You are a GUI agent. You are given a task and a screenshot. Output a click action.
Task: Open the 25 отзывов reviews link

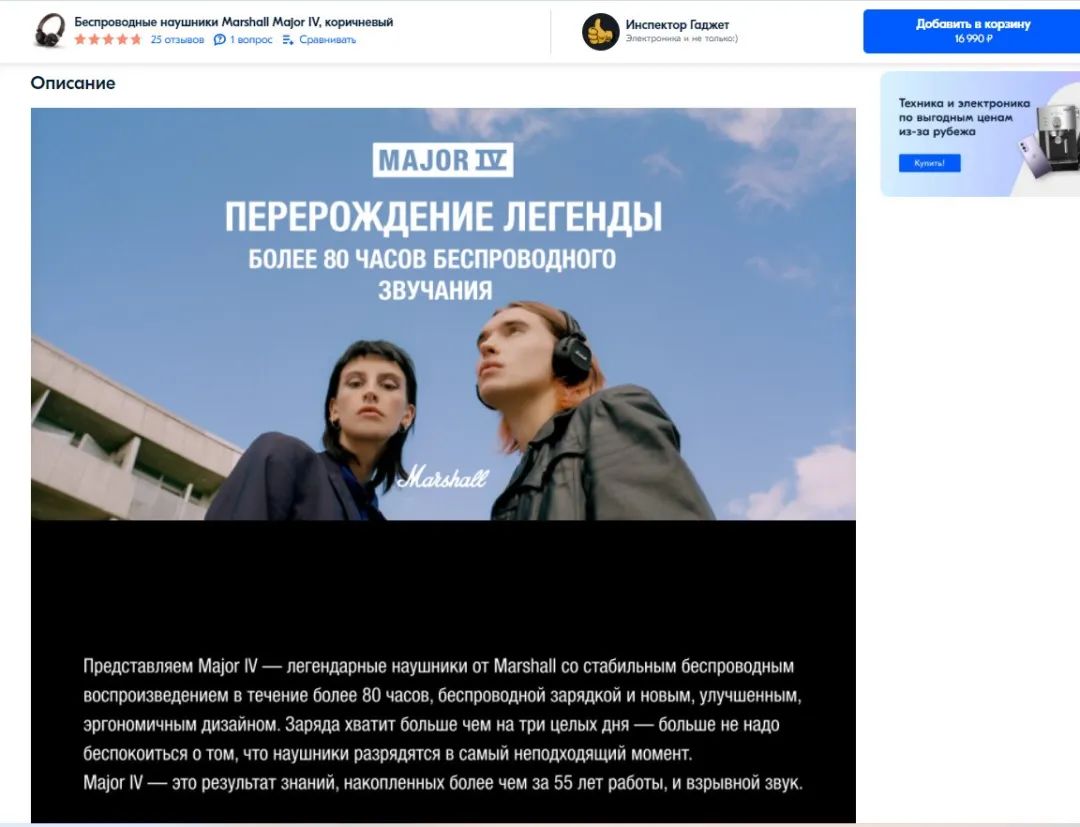(x=177, y=40)
